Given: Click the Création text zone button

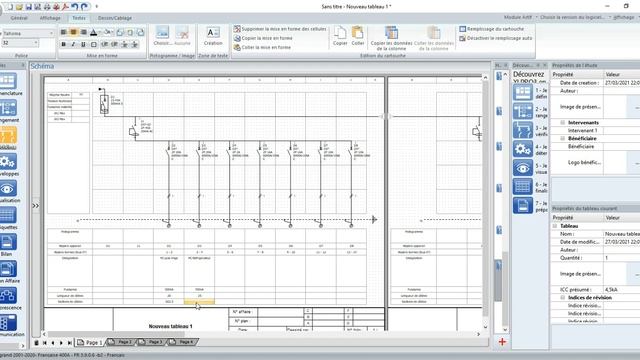Looking at the screenshot, I should point(213,36).
